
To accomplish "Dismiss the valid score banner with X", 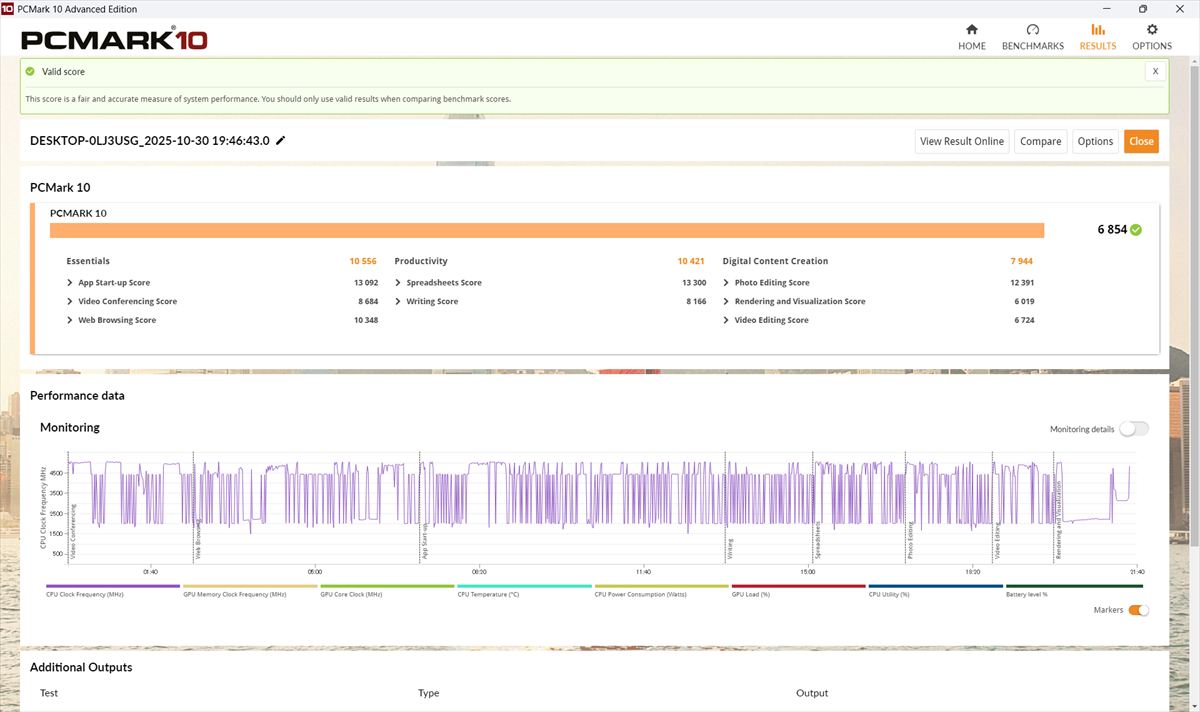I will click(1155, 72).
